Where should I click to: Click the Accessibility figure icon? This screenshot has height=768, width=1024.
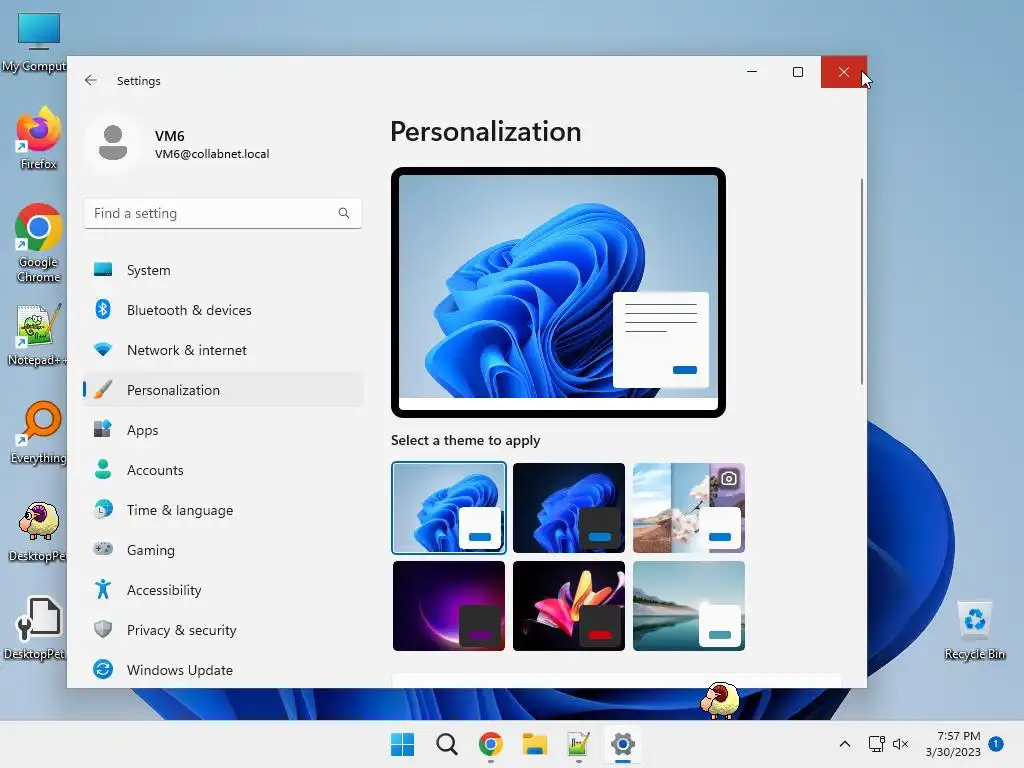point(103,590)
